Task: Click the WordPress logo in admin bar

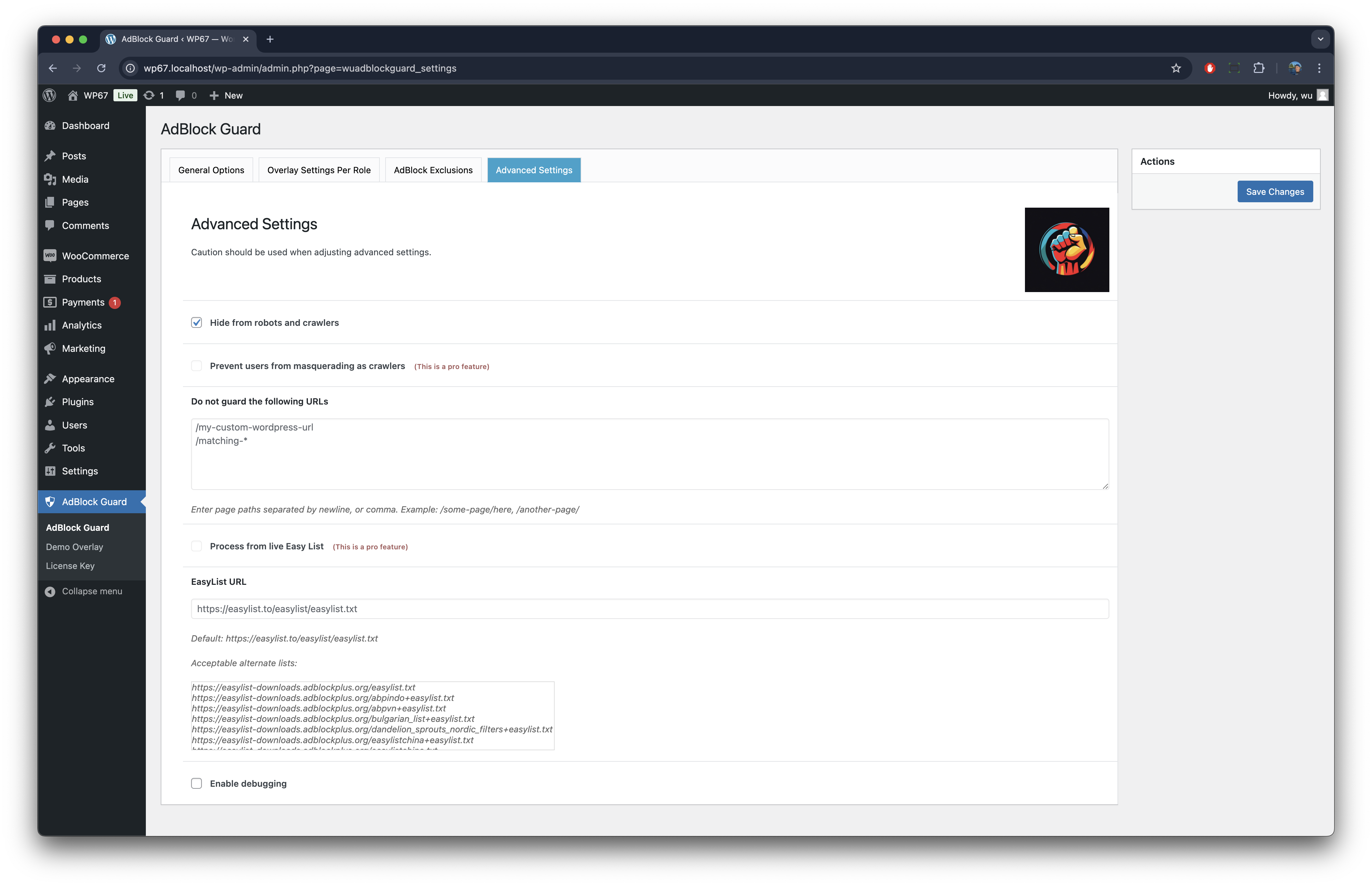Action: coord(50,95)
